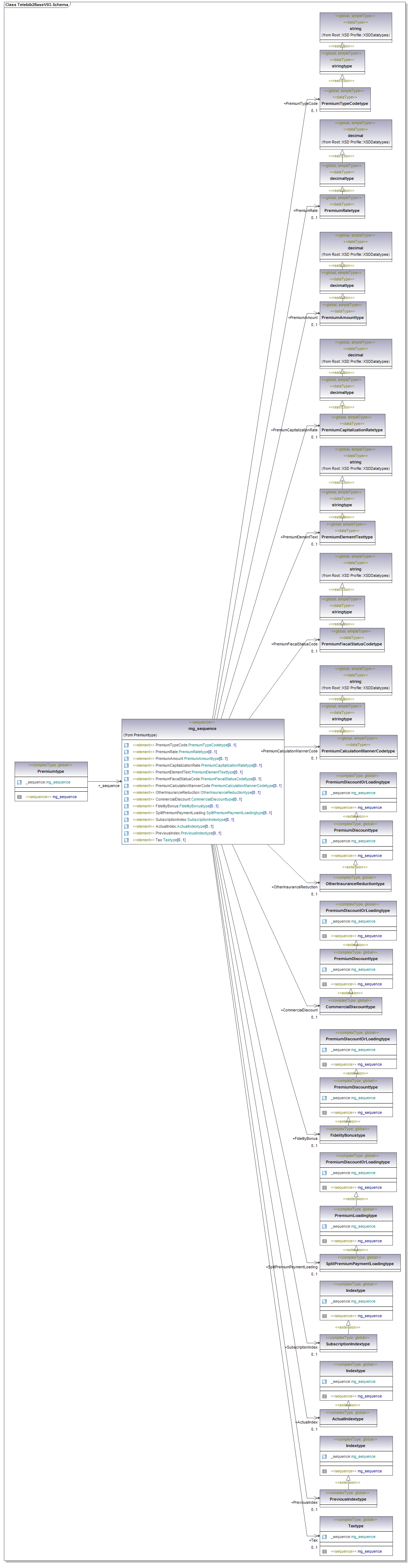Viewport: 415px width, 1568px height.
Task: Click the attribute icon beside FidelityBonus element
Action: [x=126, y=806]
